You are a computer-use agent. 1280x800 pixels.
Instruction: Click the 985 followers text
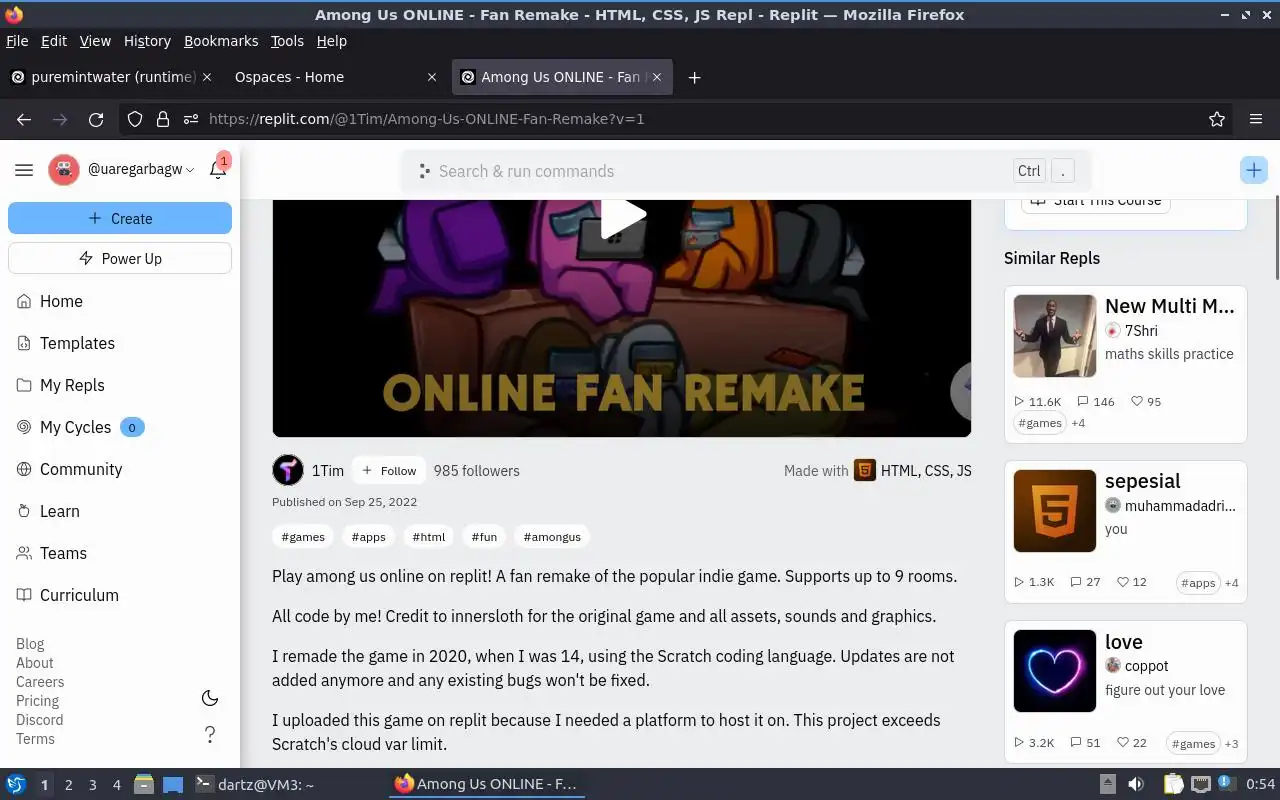point(476,470)
